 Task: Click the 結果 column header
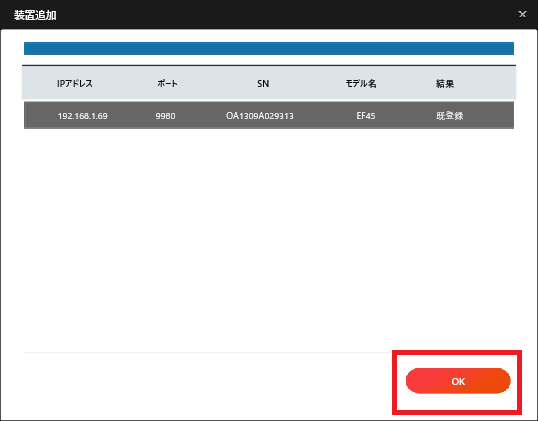click(x=445, y=83)
